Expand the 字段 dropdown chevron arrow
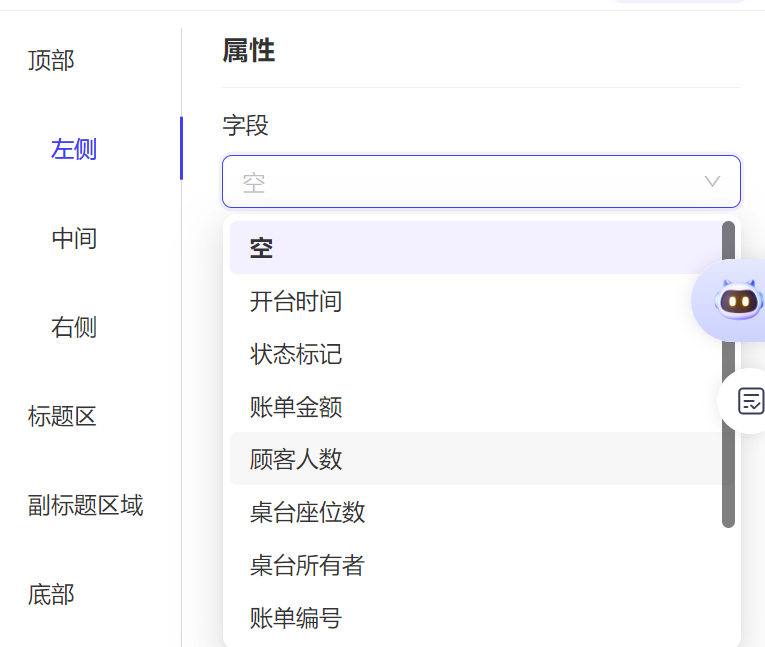Viewport: 765px width, 647px height. click(x=712, y=182)
